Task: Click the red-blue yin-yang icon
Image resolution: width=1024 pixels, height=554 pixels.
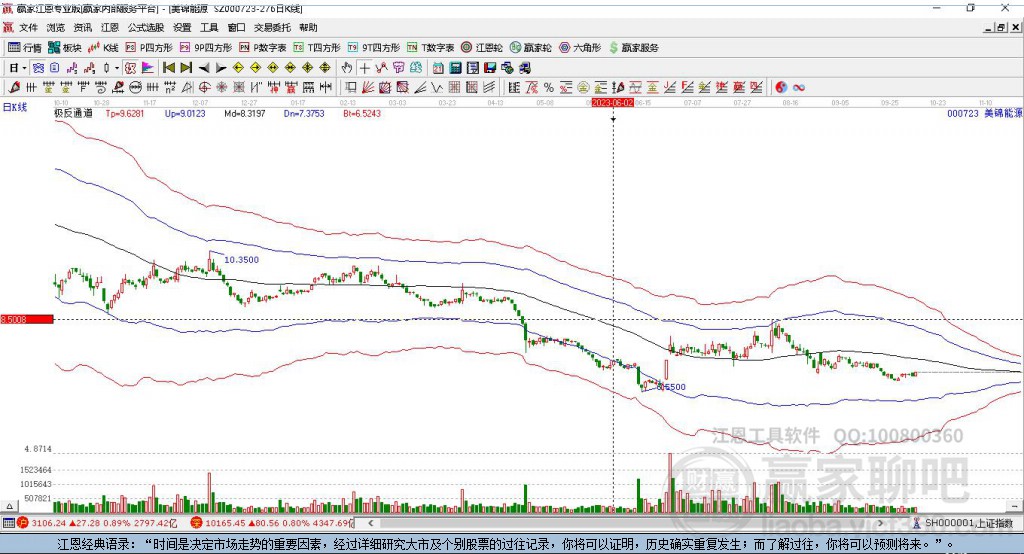Action: point(781,88)
